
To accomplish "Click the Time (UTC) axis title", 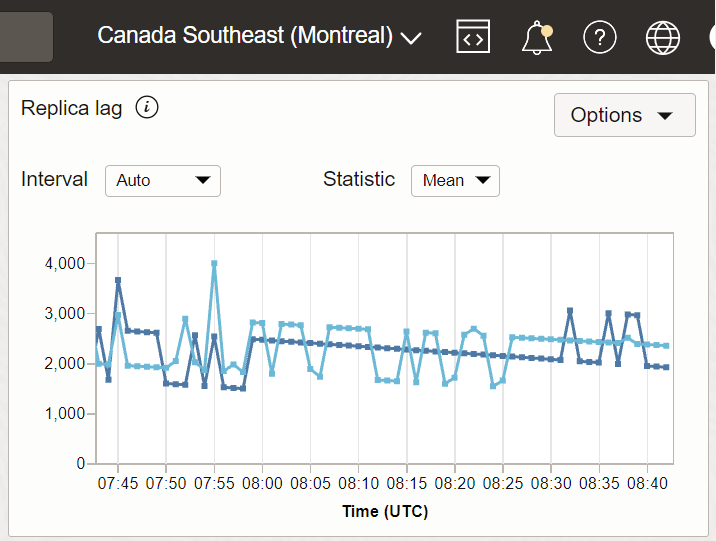I will pos(385,512).
